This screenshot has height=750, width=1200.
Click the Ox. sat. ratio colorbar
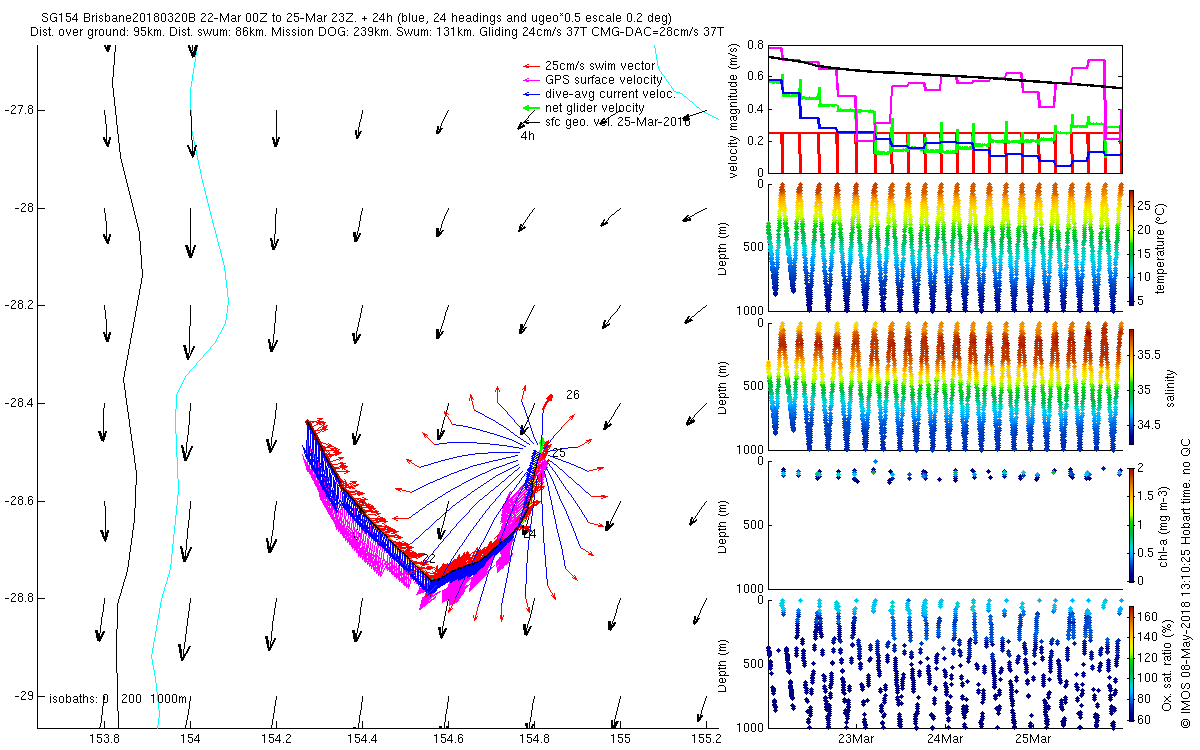click(x=1132, y=663)
